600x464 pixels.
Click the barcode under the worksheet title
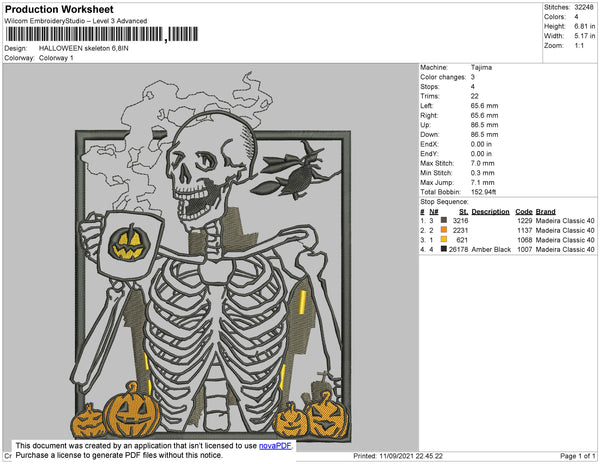102,34
